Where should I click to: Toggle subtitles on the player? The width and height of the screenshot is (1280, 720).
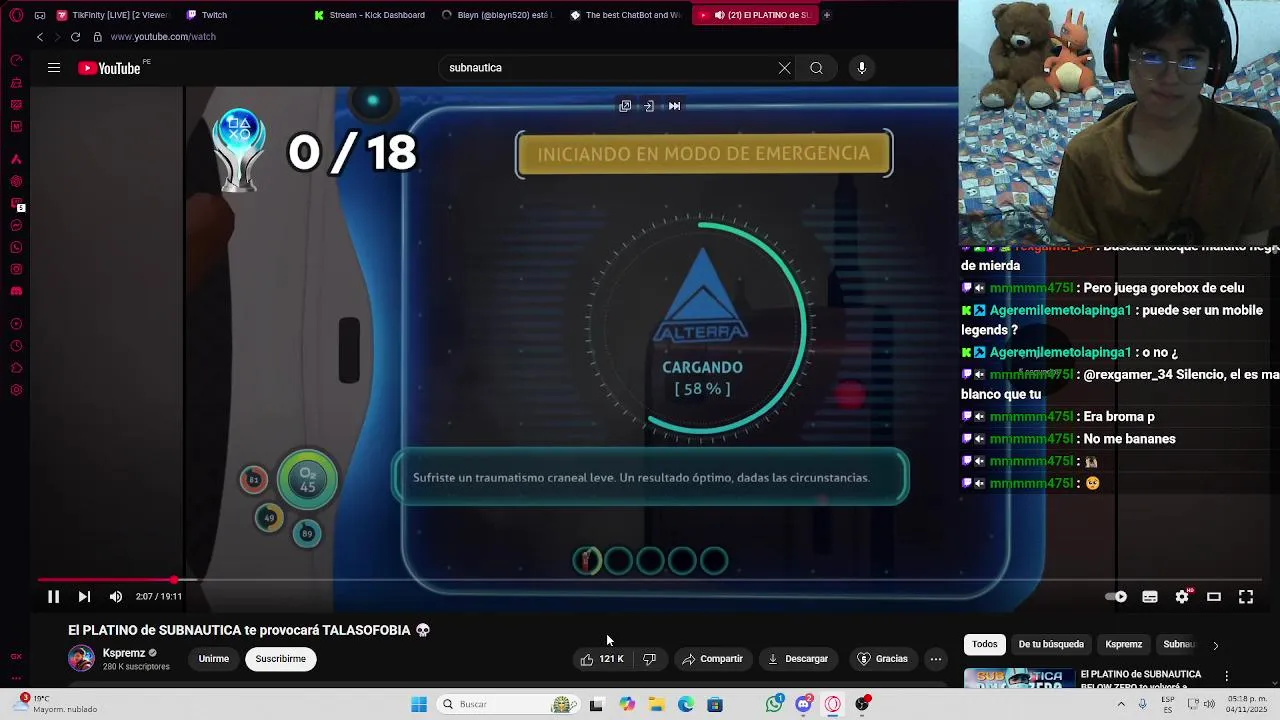point(1150,597)
